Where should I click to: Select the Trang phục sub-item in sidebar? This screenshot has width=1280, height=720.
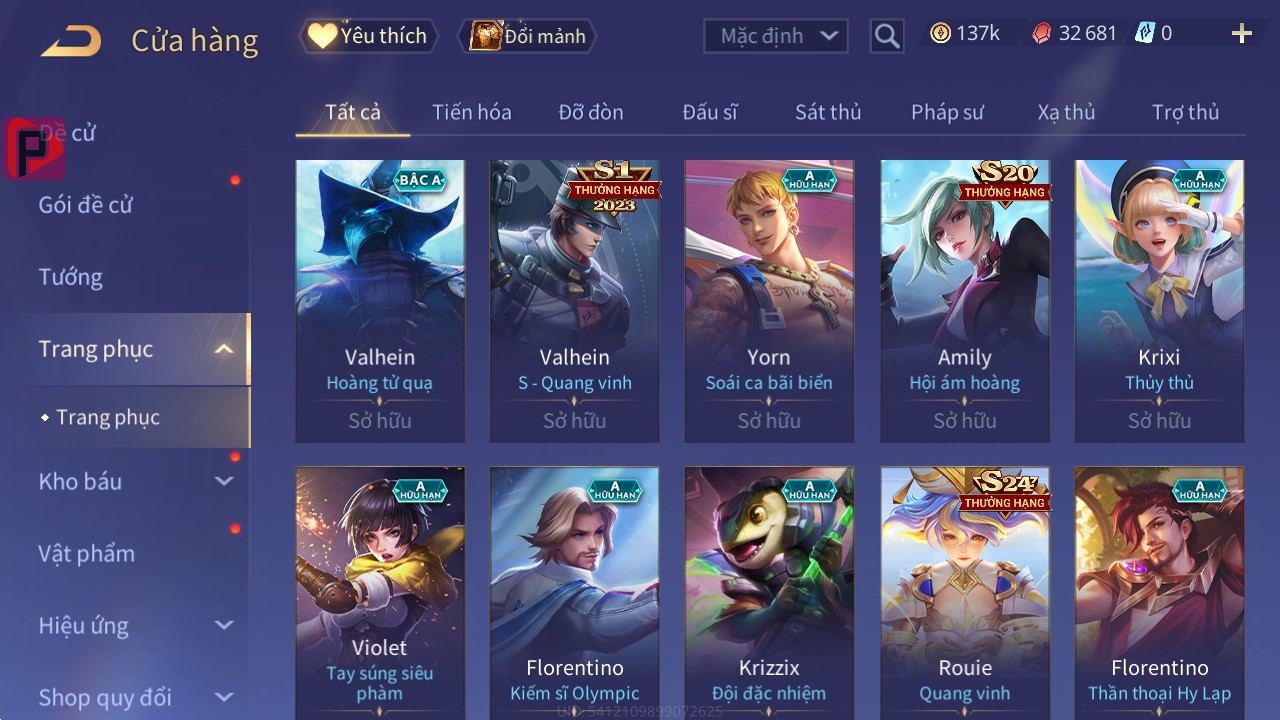coord(108,417)
